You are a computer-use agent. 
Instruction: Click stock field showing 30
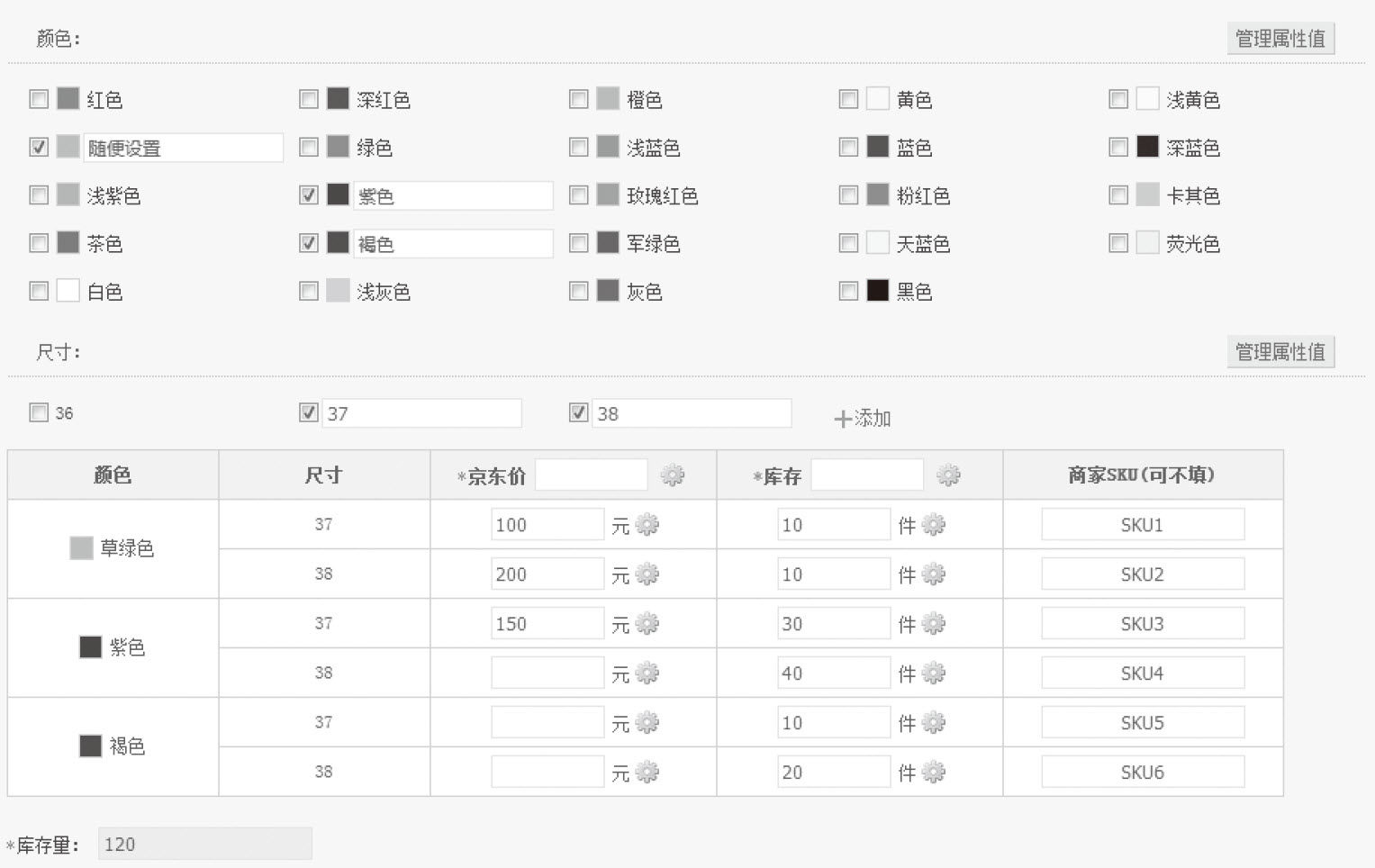(834, 624)
